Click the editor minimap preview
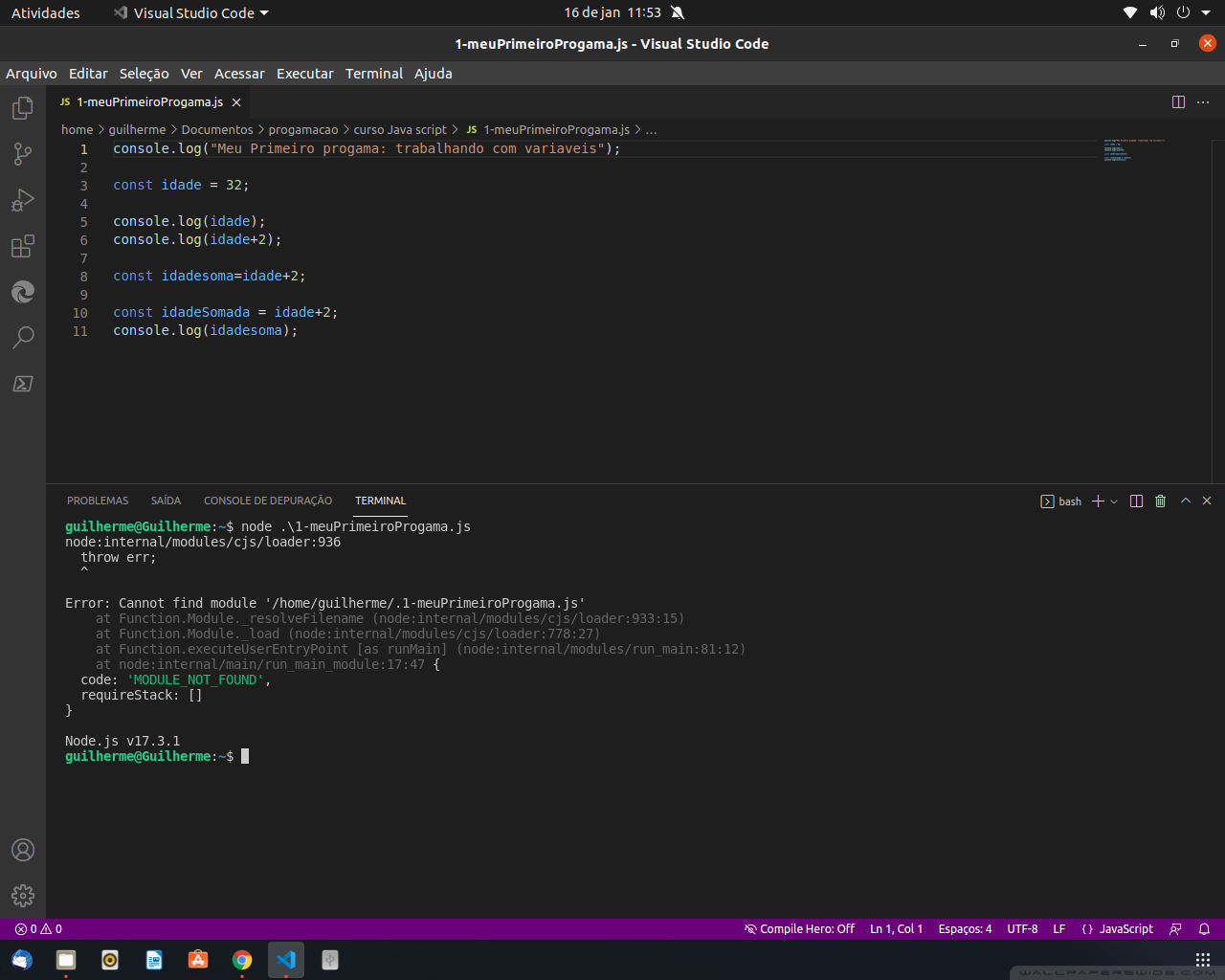Viewport: 1225px width, 980px height. click(1134, 150)
